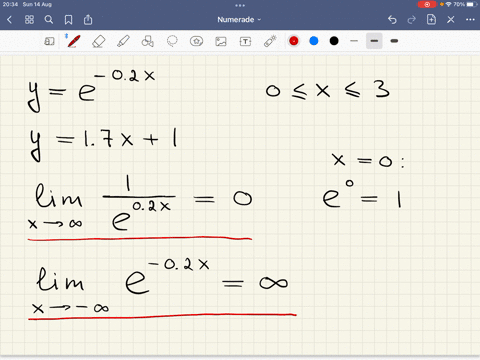Redo the undone stroke

pos(412,20)
